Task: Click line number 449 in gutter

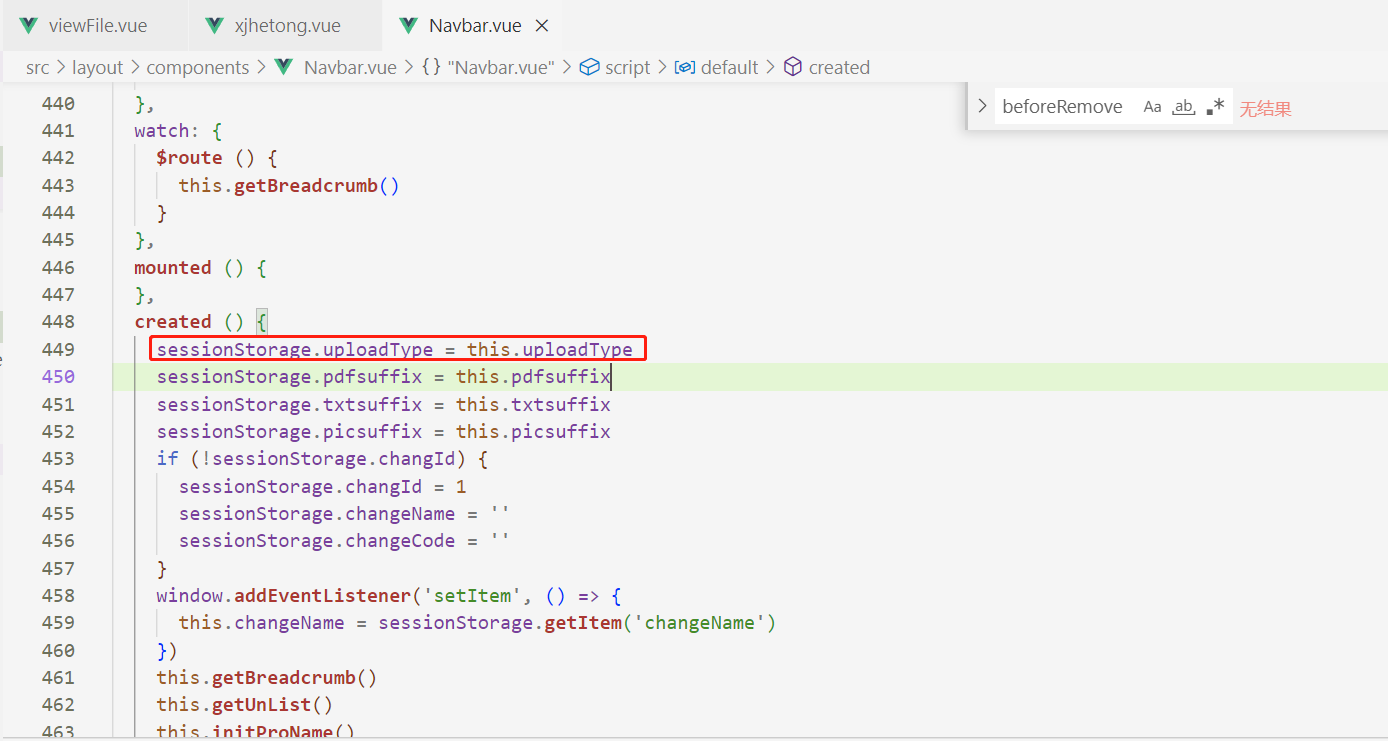Action: point(58,349)
